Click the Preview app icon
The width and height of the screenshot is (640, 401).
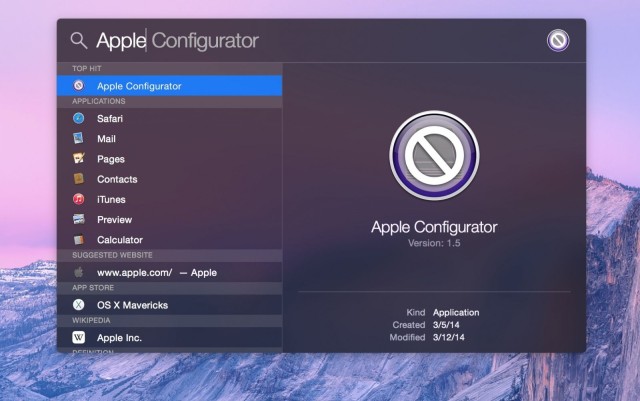pyautogui.click(x=79, y=219)
